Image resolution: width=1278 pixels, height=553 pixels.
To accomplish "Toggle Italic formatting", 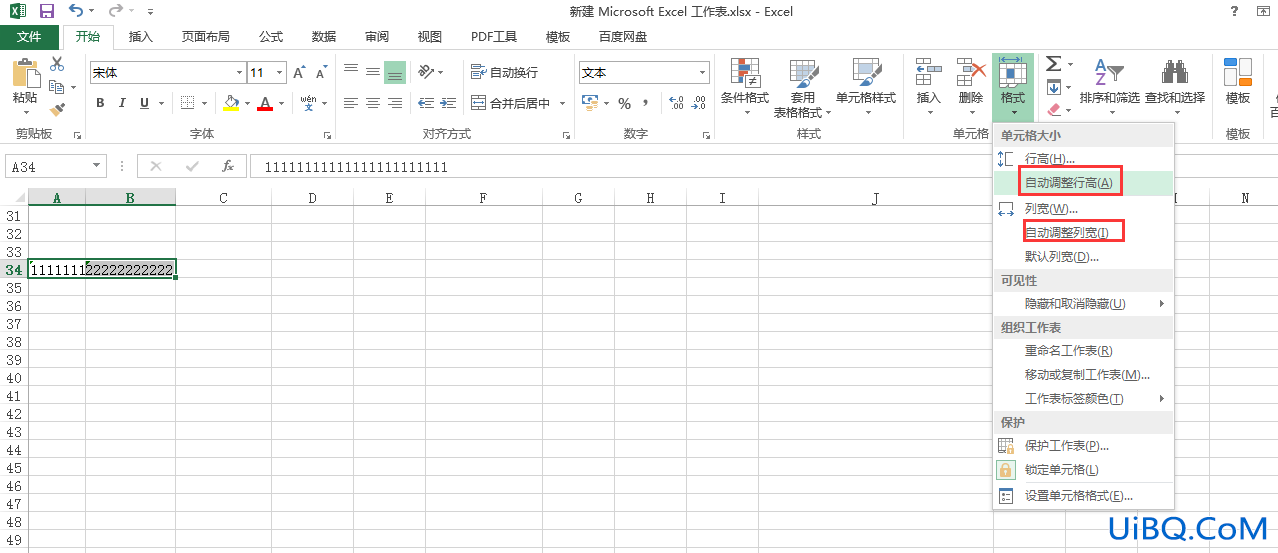I will (x=122, y=103).
